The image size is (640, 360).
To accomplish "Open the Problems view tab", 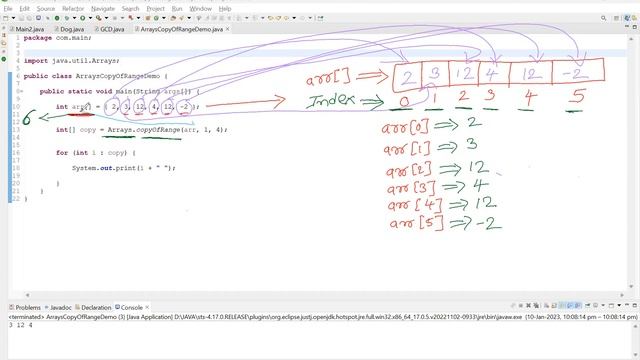I will [x=25, y=307].
